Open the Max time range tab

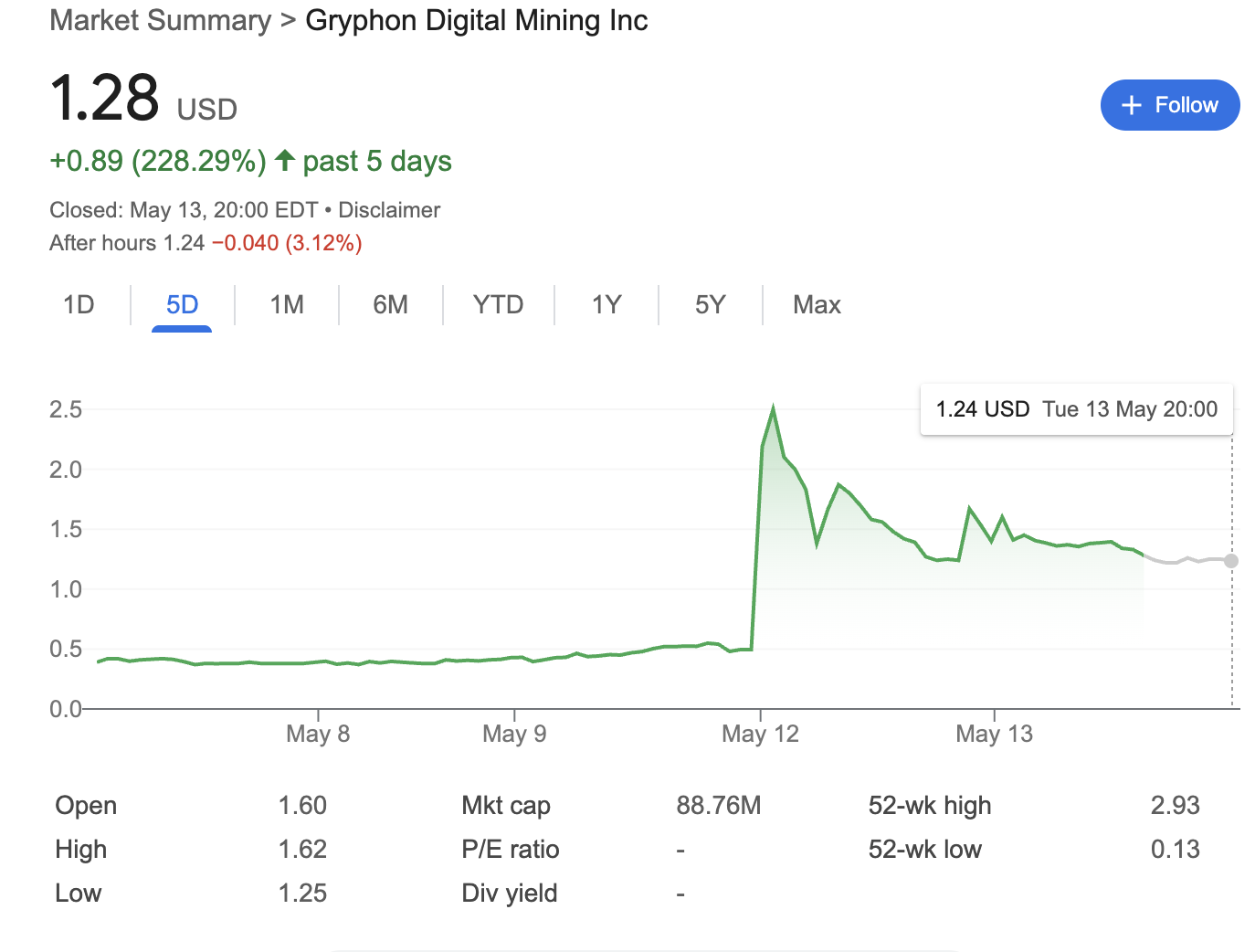[817, 305]
